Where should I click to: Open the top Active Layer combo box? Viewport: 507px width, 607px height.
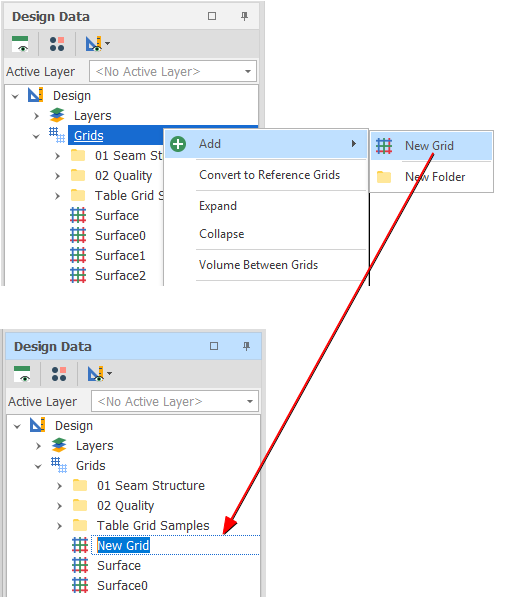coord(173,71)
